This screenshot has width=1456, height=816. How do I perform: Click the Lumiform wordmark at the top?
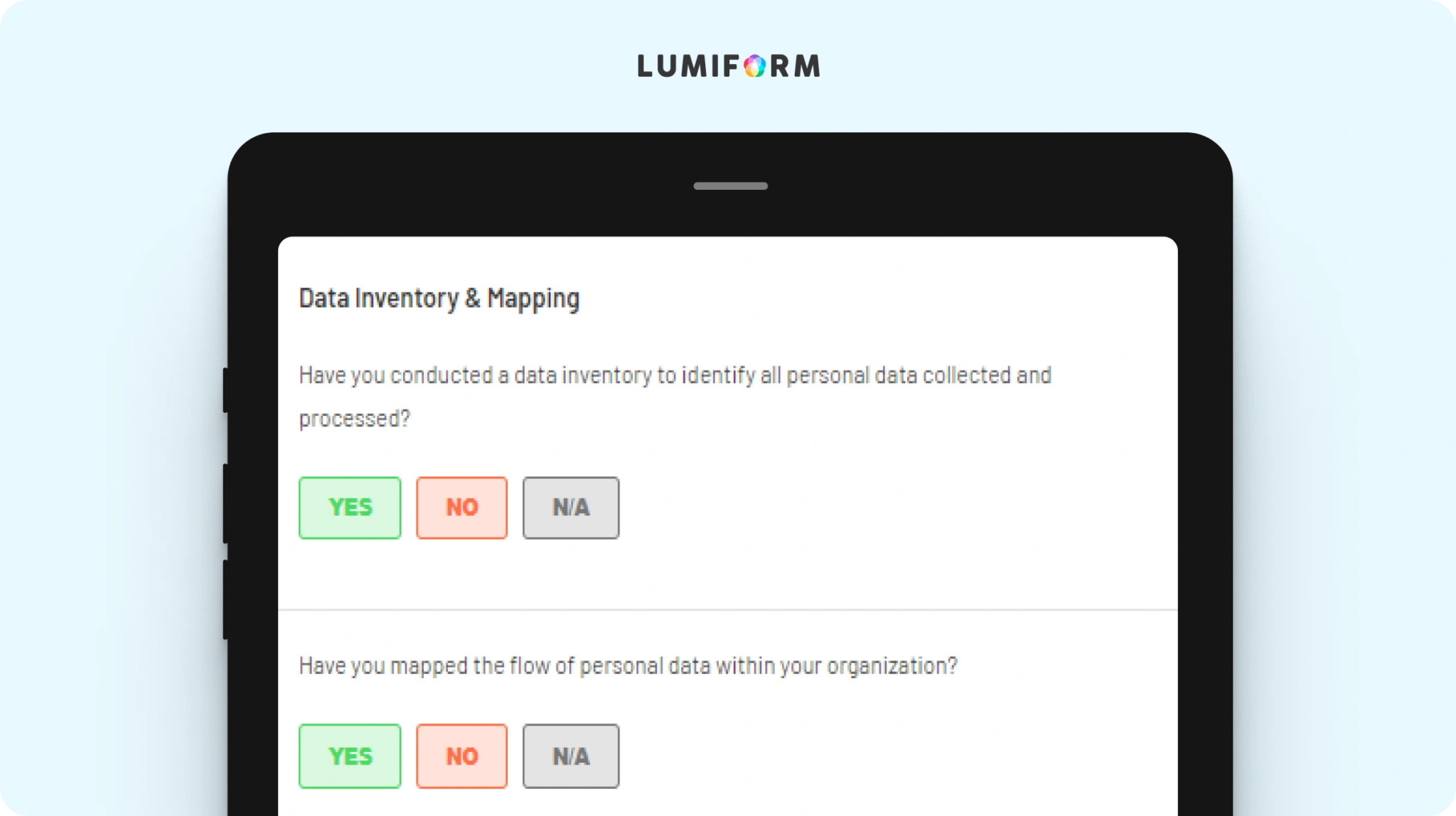(x=729, y=66)
